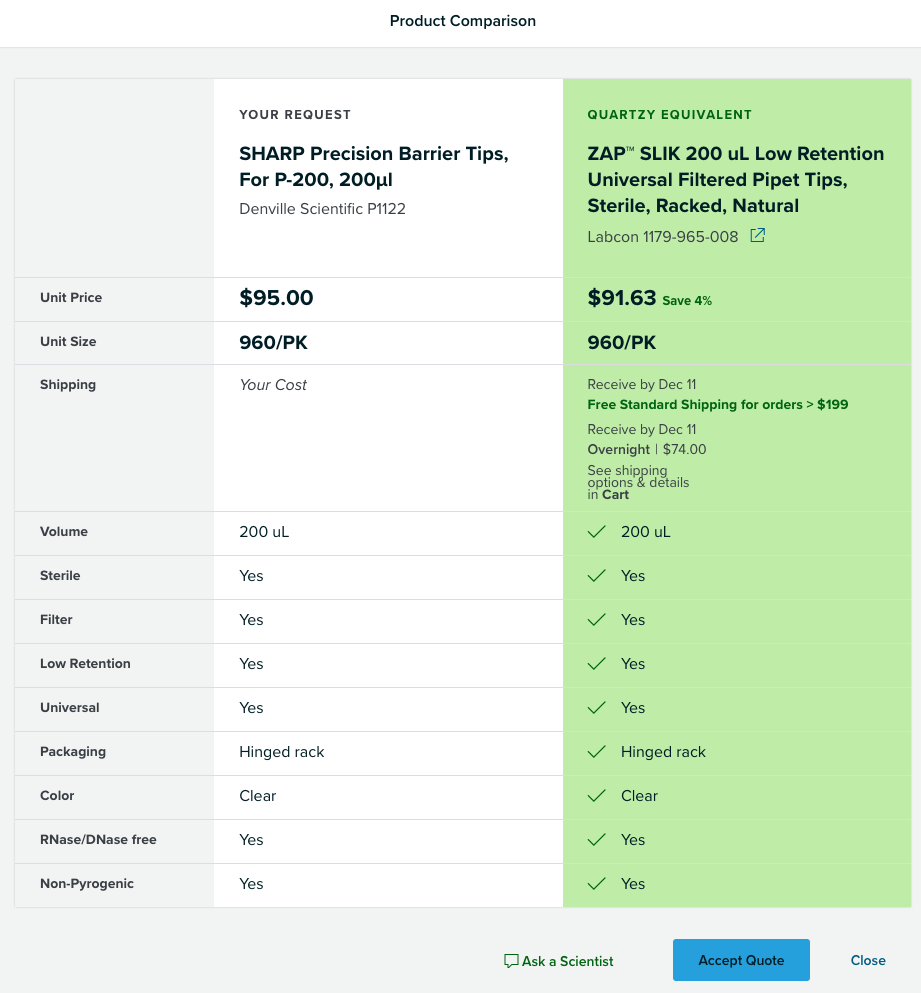
Task: Open the Cart link in shipping details
Action: click(615, 495)
